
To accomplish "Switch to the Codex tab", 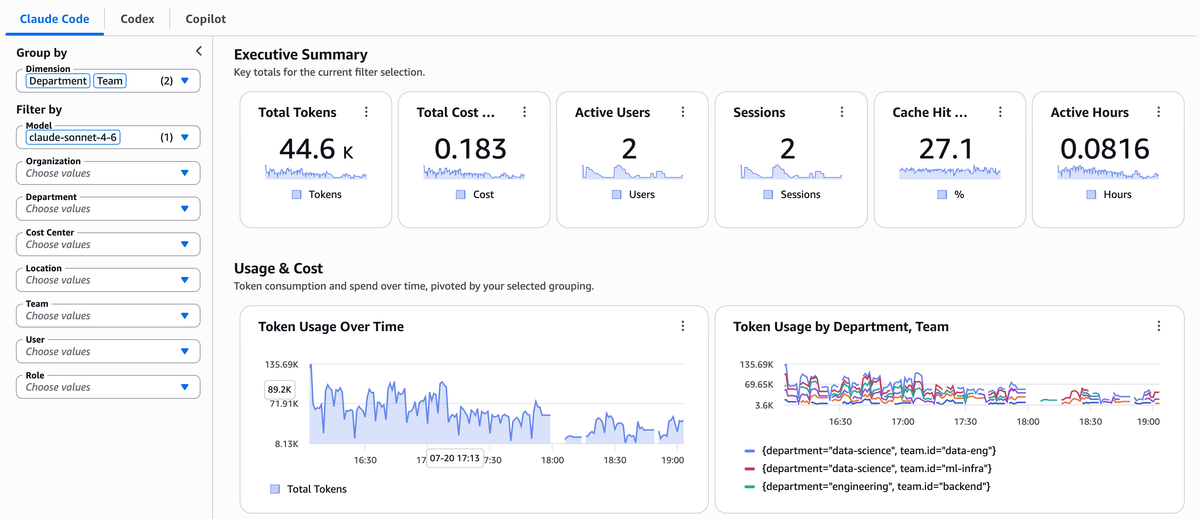I will [x=137, y=19].
